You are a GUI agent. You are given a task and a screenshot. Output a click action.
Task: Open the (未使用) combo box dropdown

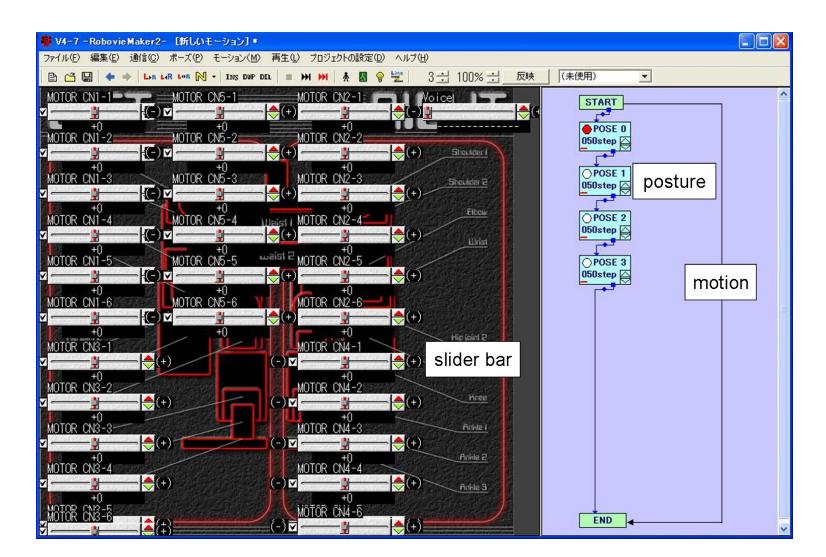tap(644, 77)
